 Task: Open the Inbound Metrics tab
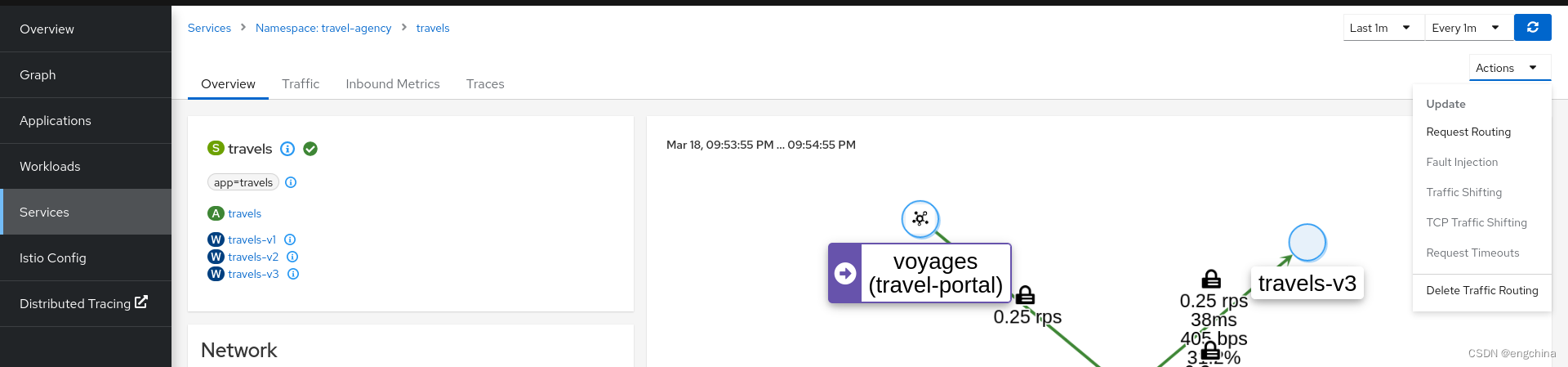[x=392, y=83]
